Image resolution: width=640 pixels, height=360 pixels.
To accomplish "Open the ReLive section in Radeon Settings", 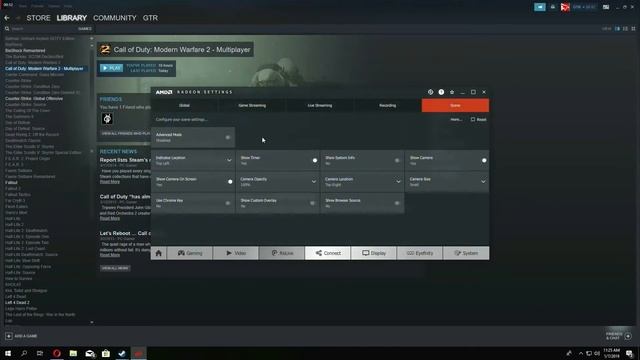I will click(x=282, y=253).
